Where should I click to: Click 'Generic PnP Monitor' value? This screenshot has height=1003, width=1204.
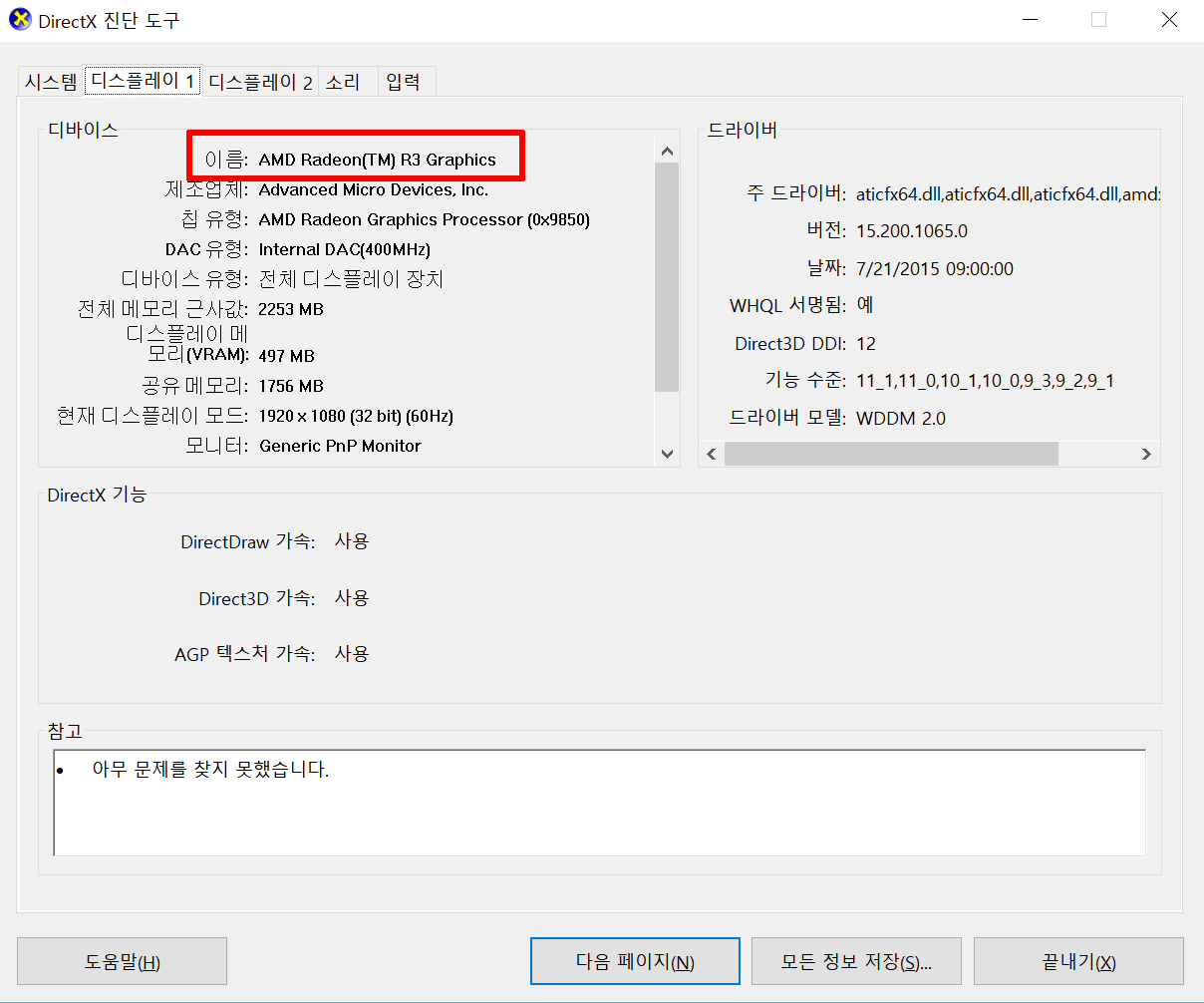341,446
